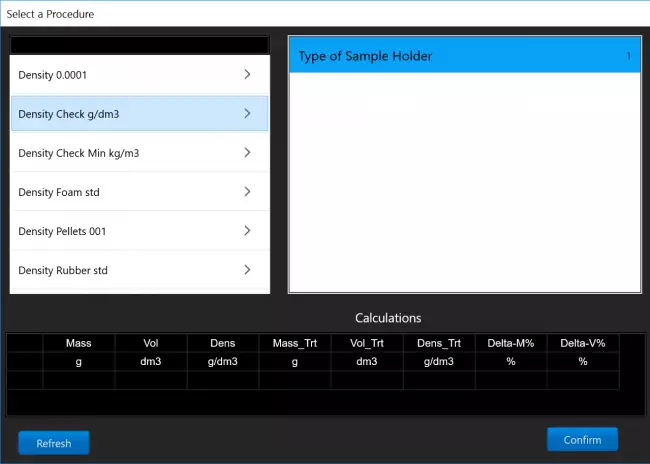Click the Dens_Trt column header
This screenshot has height=464, width=650.
tap(438, 343)
